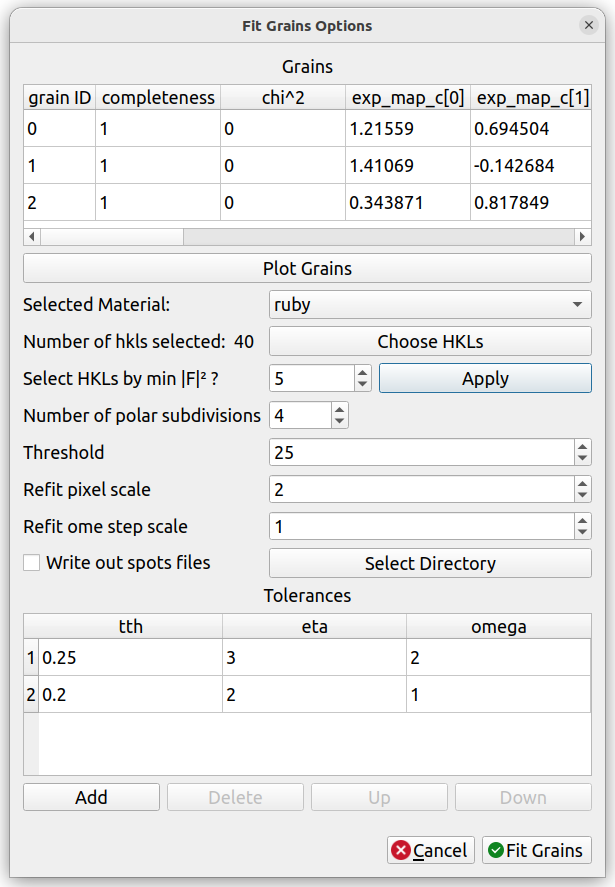
Task: Click the Select Directory button
Action: (430, 563)
